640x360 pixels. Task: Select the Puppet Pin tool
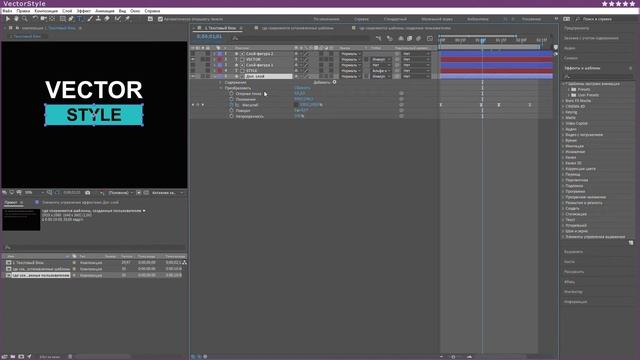127,19
